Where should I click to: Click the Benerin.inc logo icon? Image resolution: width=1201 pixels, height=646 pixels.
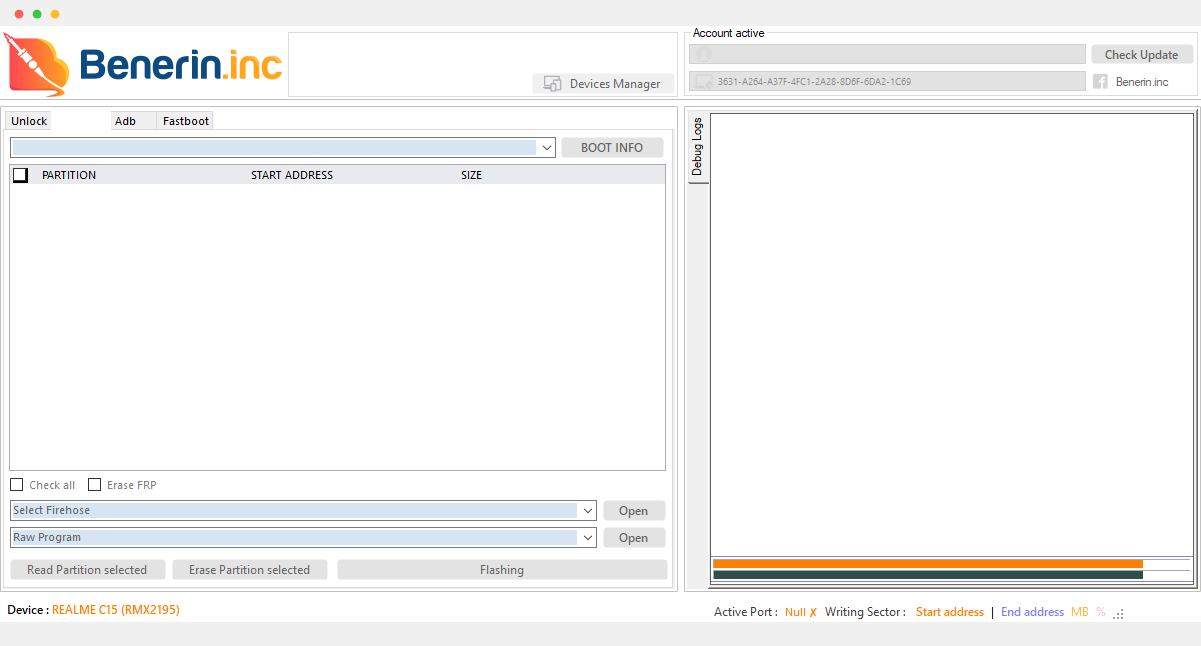coord(37,64)
